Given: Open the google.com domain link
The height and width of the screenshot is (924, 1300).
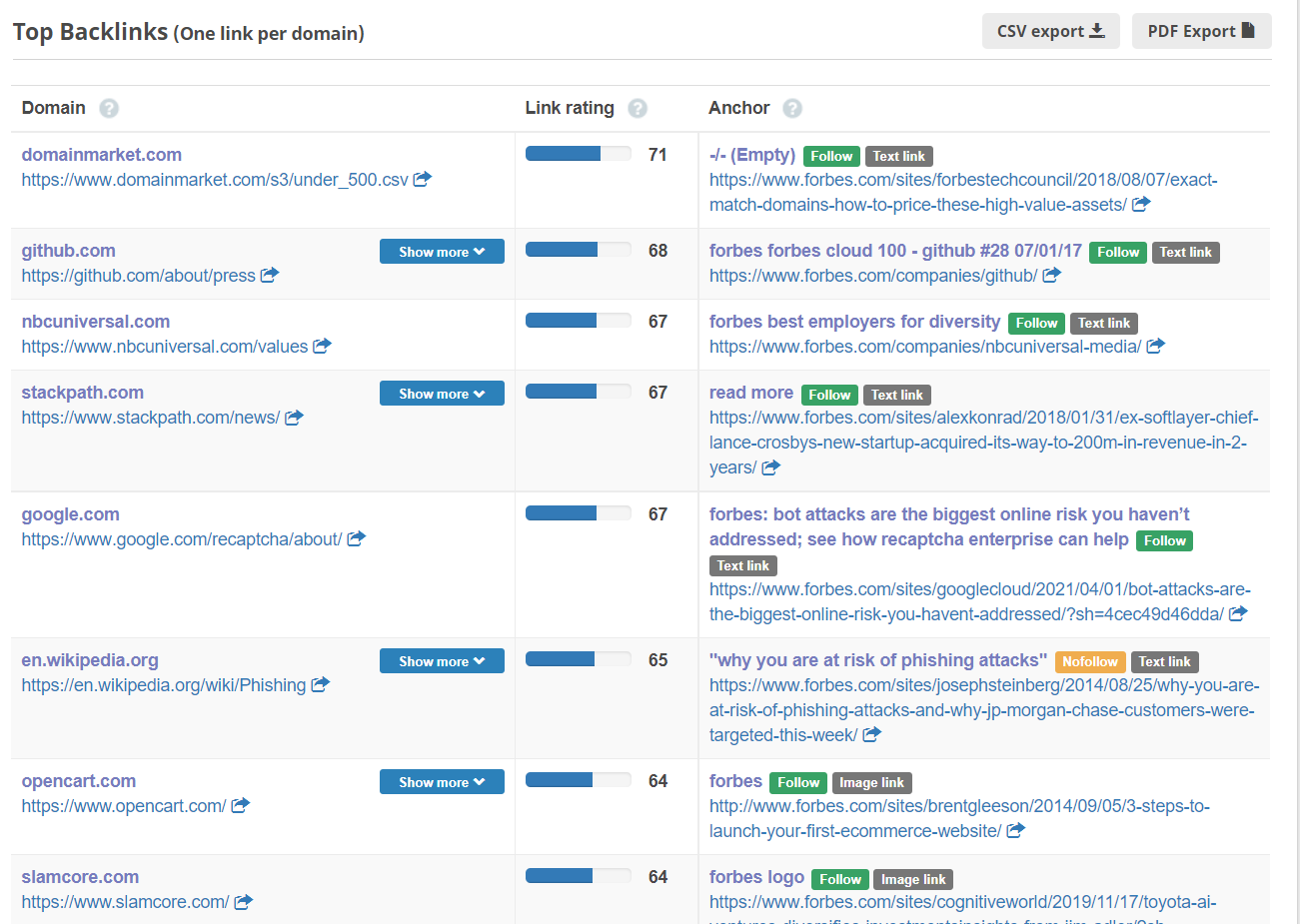Looking at the screenshot, I should [x=71, y=514].
